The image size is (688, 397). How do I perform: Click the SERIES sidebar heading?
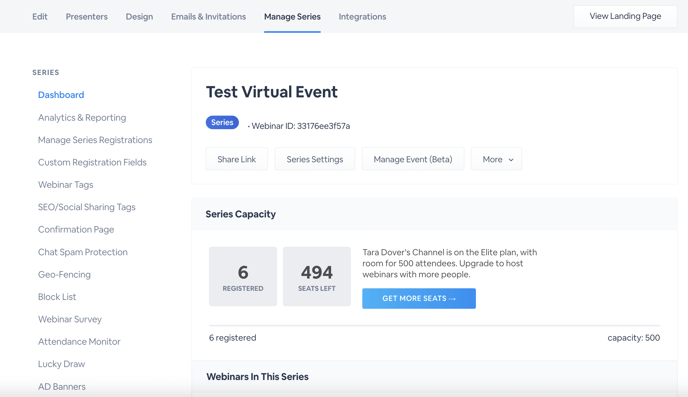point(46,72)
